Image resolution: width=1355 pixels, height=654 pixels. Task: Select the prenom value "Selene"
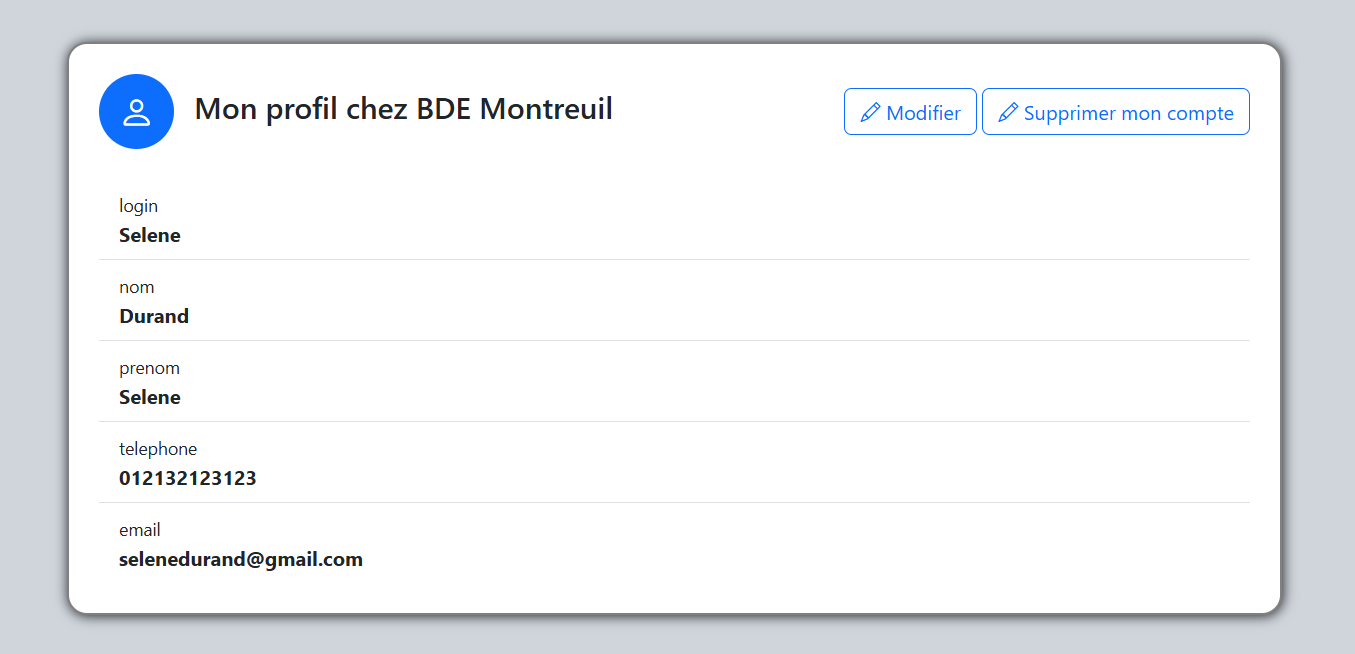(150, 398)
